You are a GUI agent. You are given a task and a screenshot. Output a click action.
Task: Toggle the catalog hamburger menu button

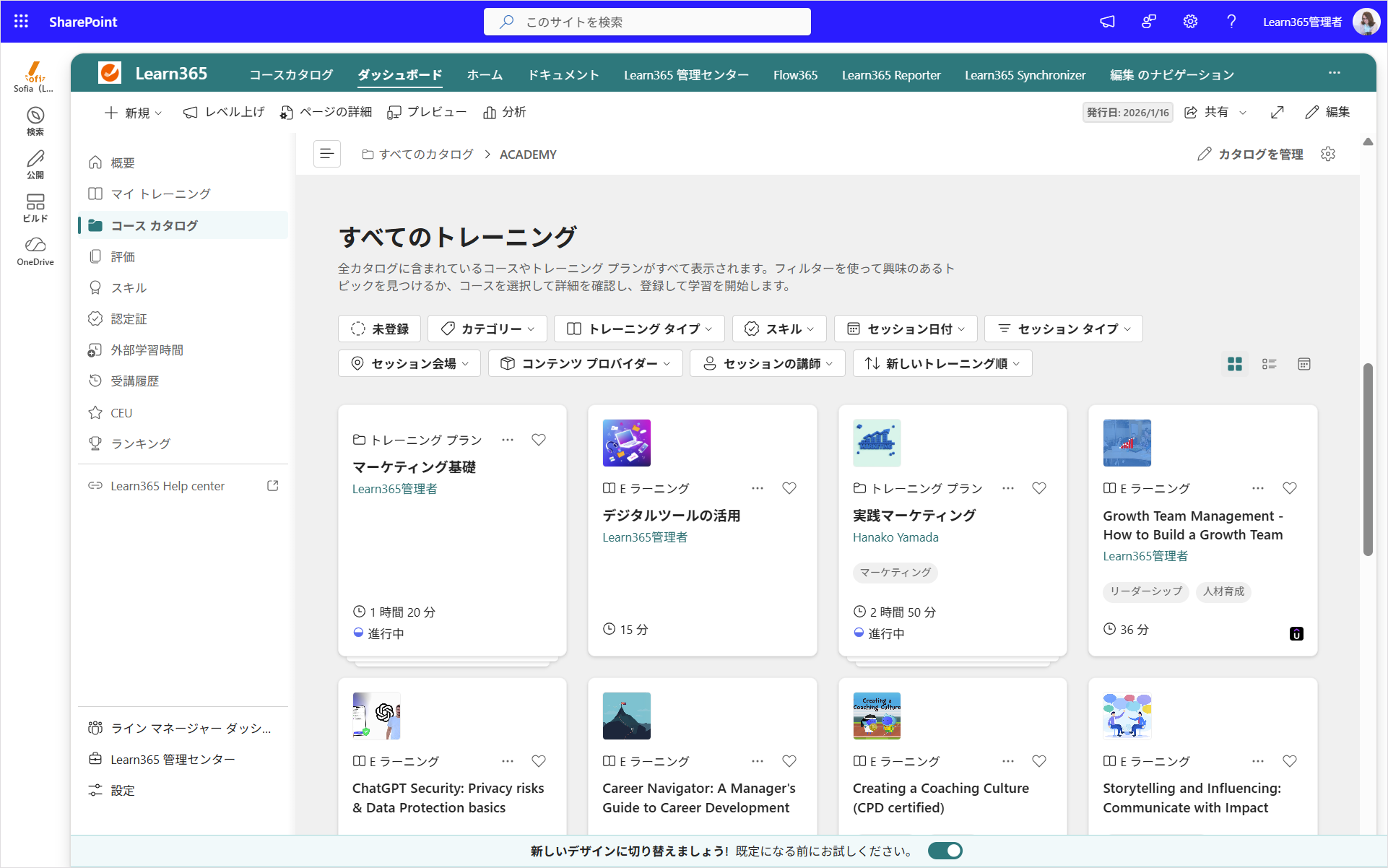coord(326,154)
